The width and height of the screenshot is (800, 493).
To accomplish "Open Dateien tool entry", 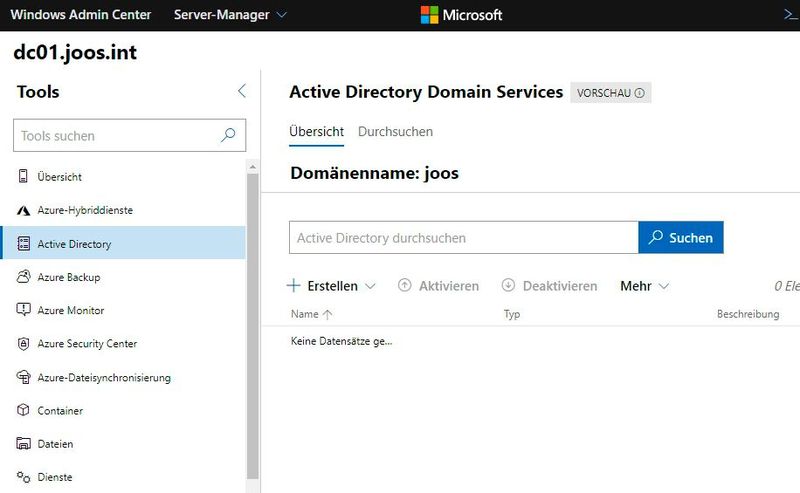I will click(x=123, y=443).
